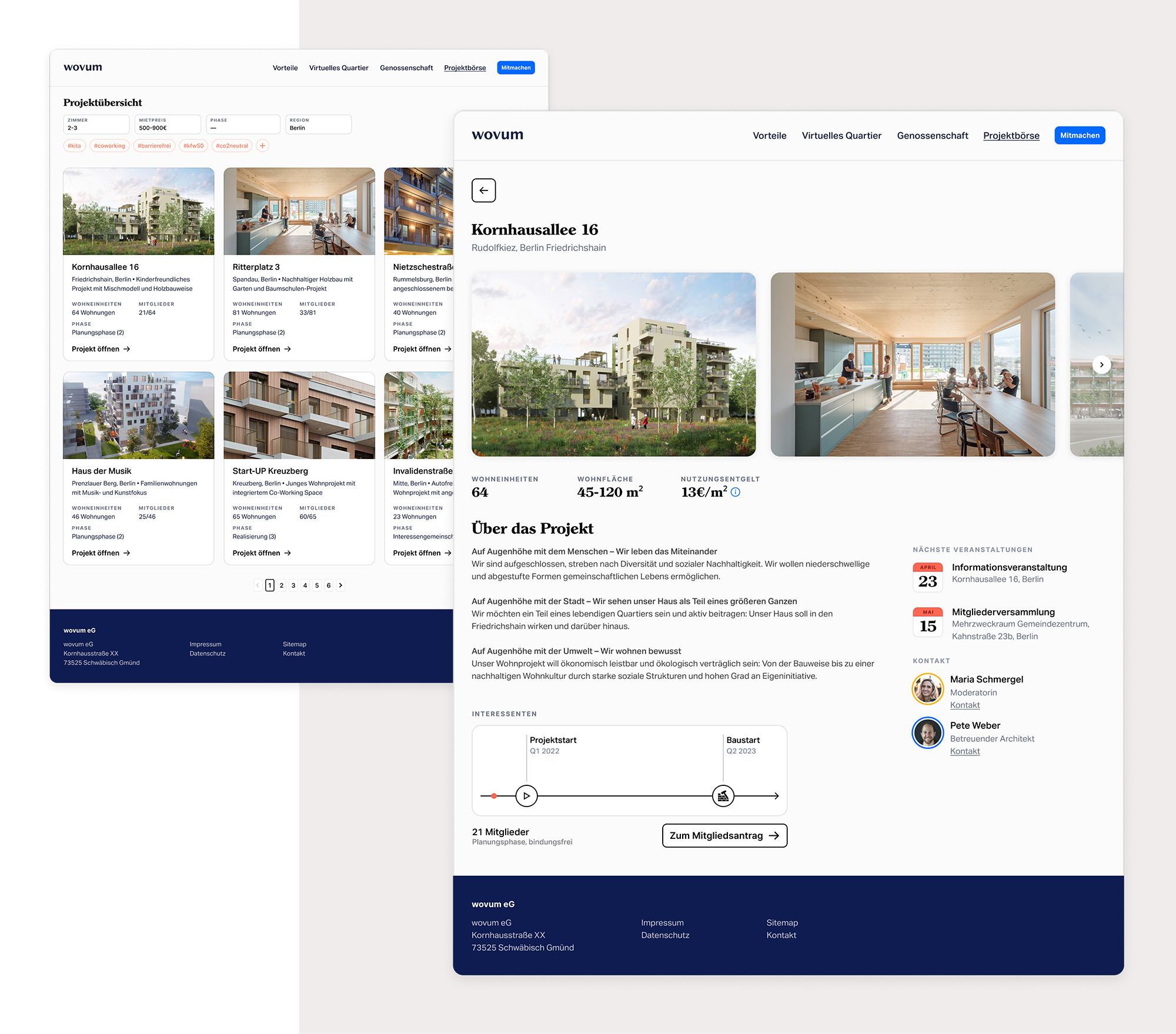Open the Zimmer filter dropdown
1176x1034 pixels.
tap(96, 124)
